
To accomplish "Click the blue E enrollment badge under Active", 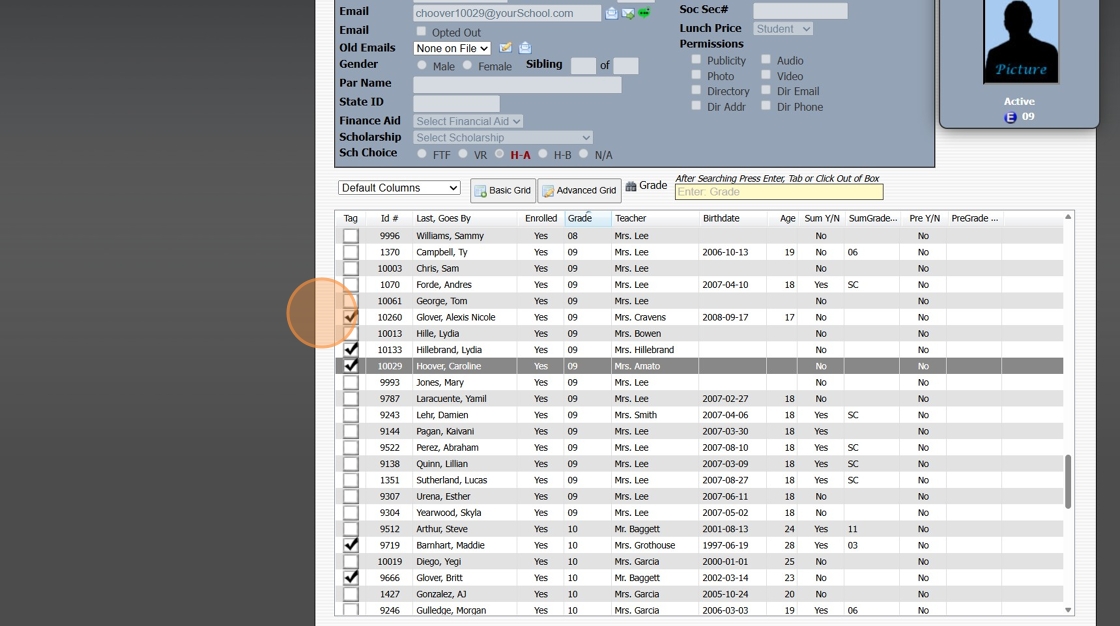I will (1010, 117).
